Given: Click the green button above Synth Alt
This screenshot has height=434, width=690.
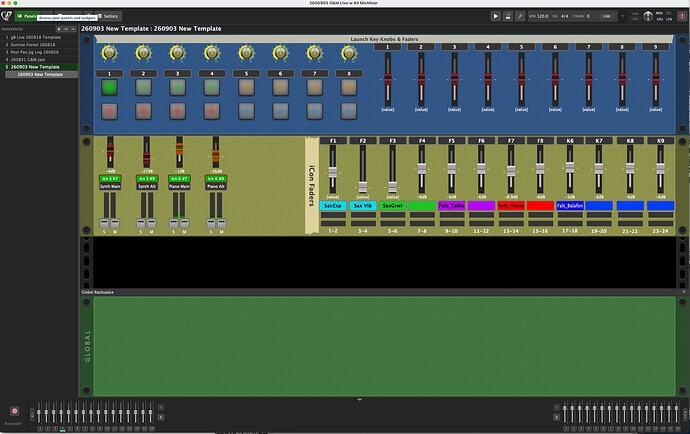Looking at the screenshot, I should coord(147,179).
